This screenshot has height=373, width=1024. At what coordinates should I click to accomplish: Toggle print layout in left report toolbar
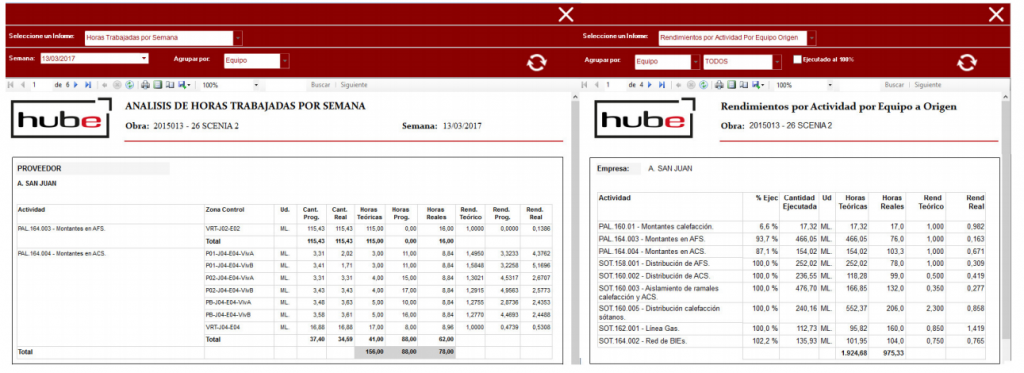pos(157,85)
